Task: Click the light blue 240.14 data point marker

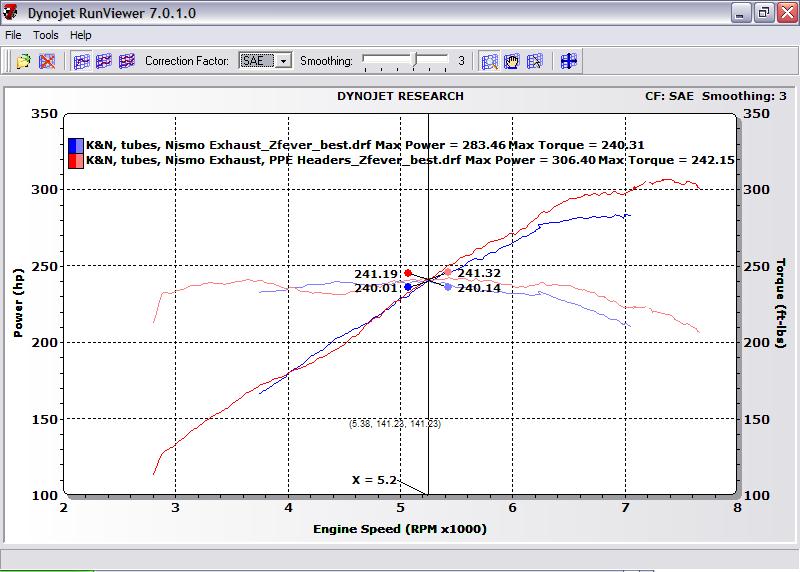Action: (448, 287)
